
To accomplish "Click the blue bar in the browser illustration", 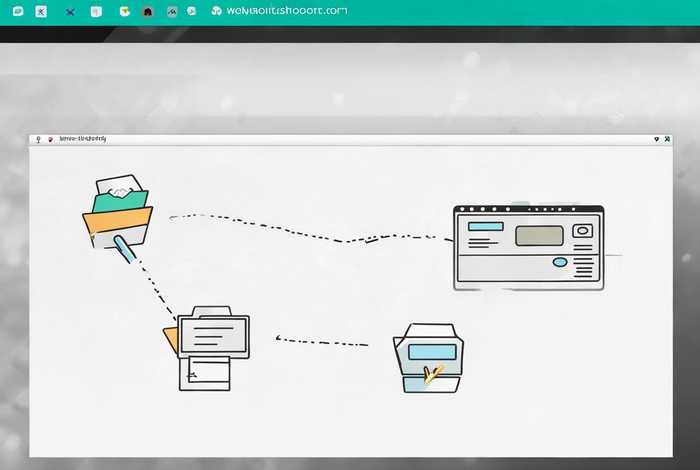I will tap(485, 227).
